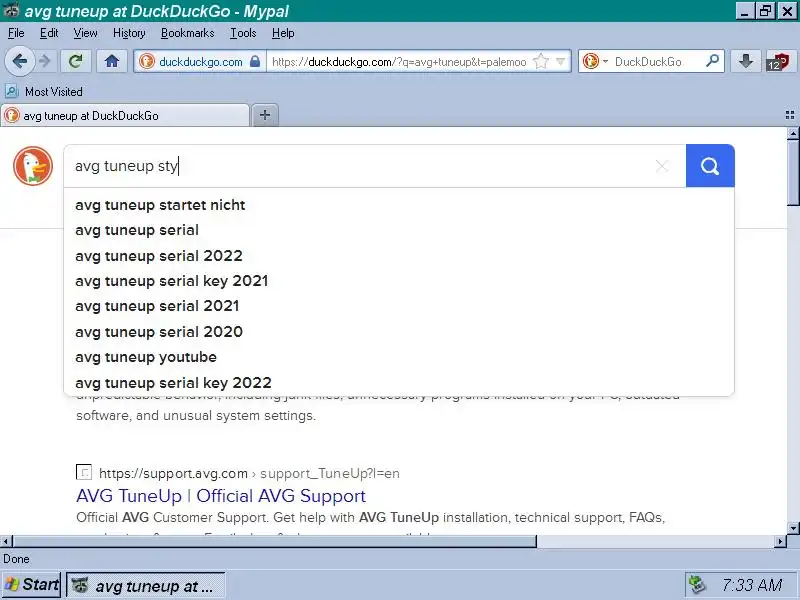Click the padlock security icon
800x600 pixels.
pos(255,62)
